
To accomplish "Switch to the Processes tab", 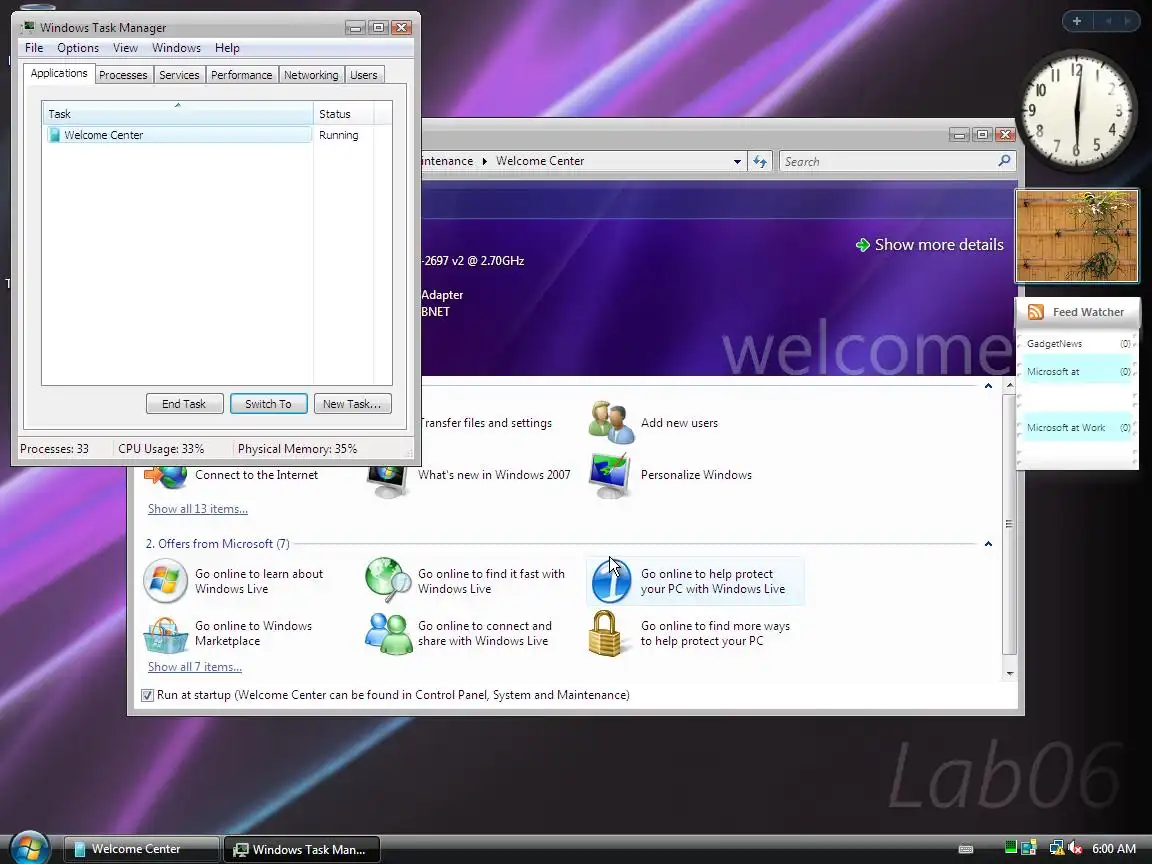I will [x=123, y=75].
